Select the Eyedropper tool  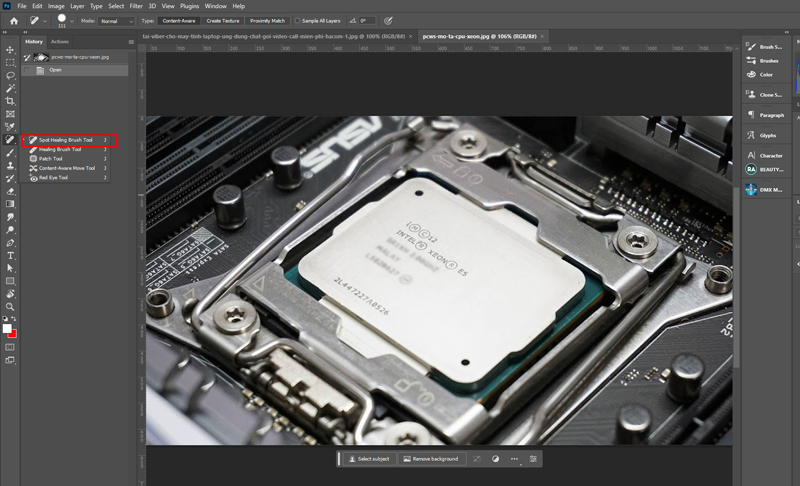point(10,126)
